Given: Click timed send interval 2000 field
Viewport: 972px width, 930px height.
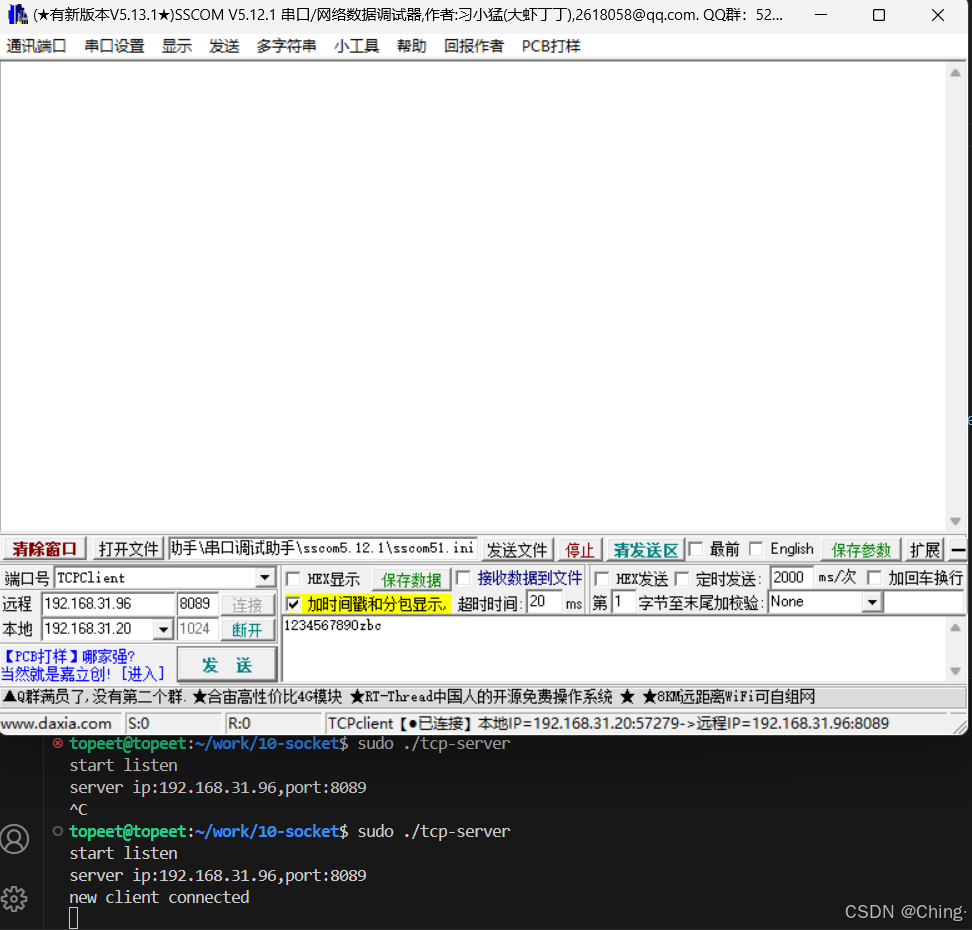Looking at the screenshot, I should click(791, 578).
